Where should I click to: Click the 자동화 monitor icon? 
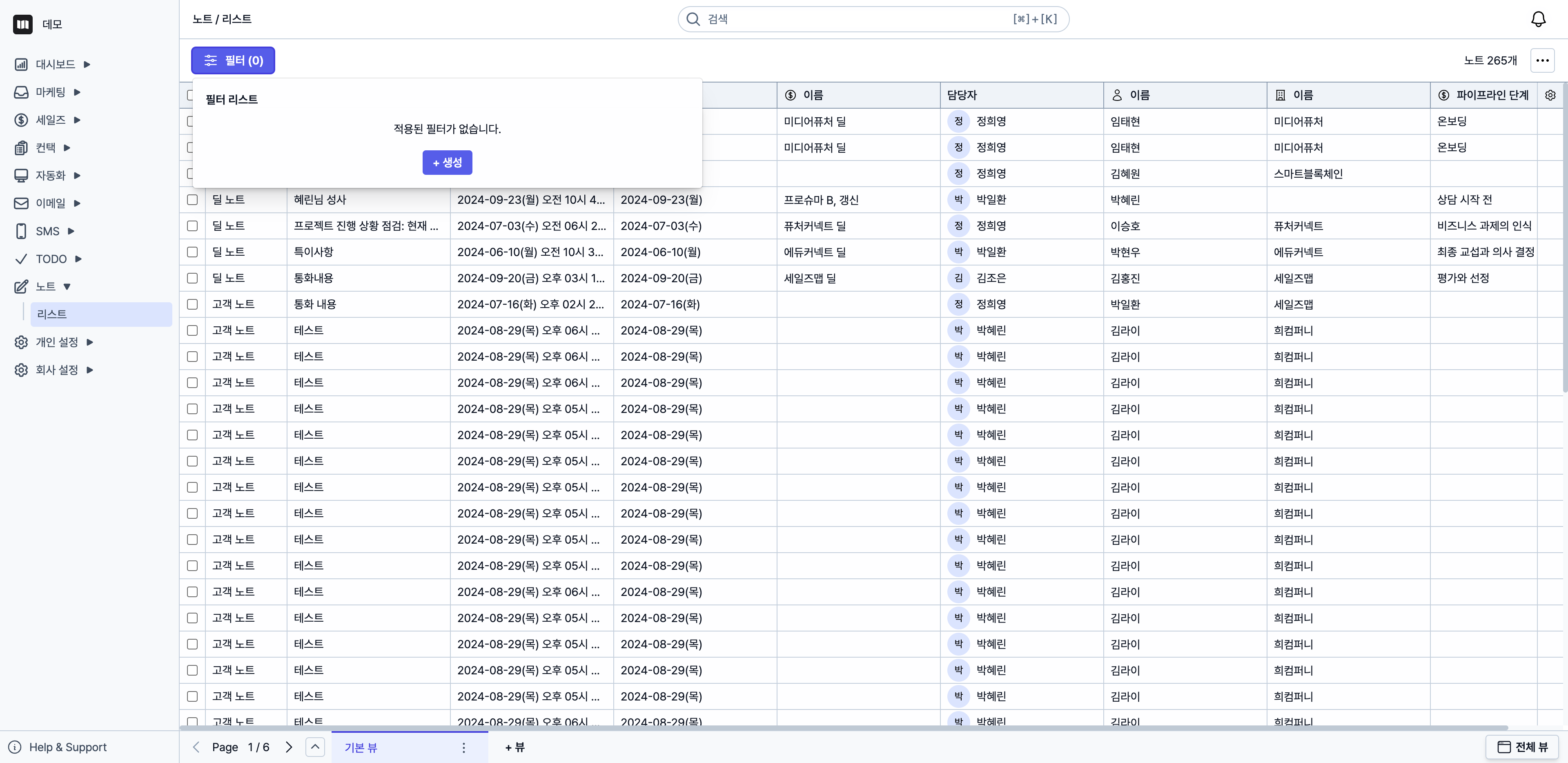pos(21,176)
